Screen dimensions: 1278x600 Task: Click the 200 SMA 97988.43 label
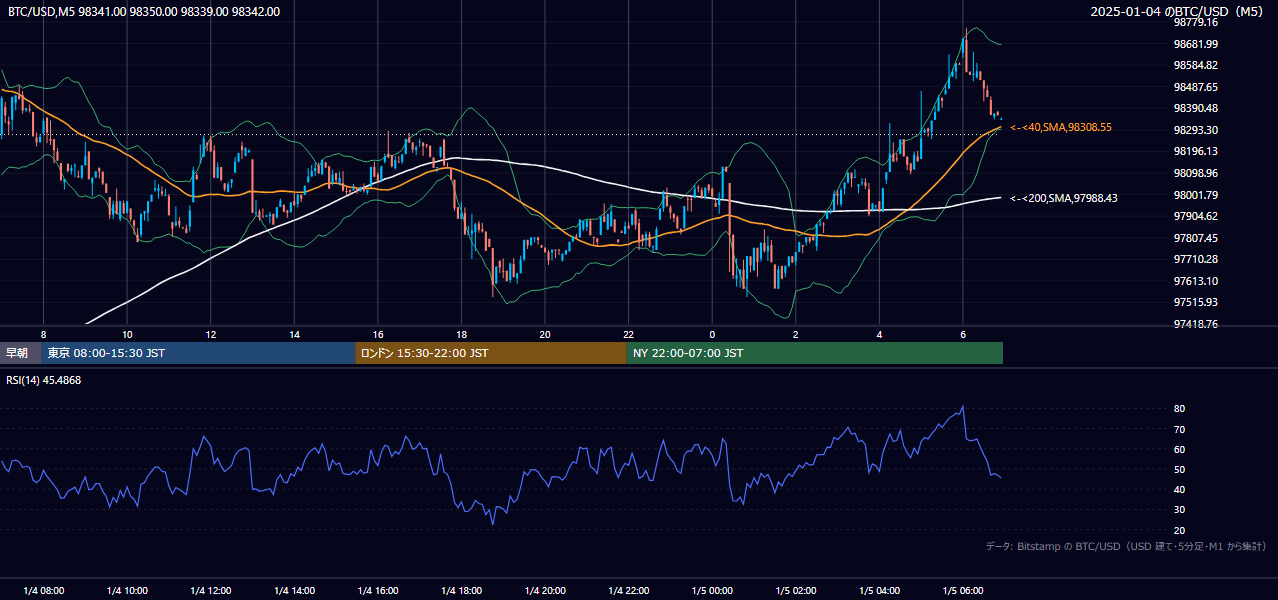pos(1064,198)
